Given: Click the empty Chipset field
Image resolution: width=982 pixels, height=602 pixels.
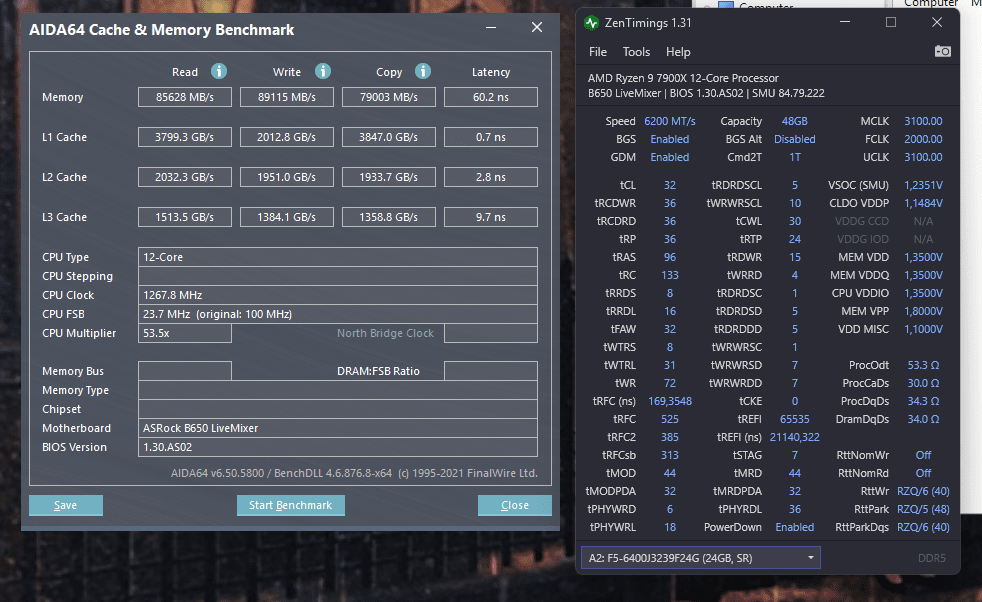Looking at the screenshot, I should 338,409.
